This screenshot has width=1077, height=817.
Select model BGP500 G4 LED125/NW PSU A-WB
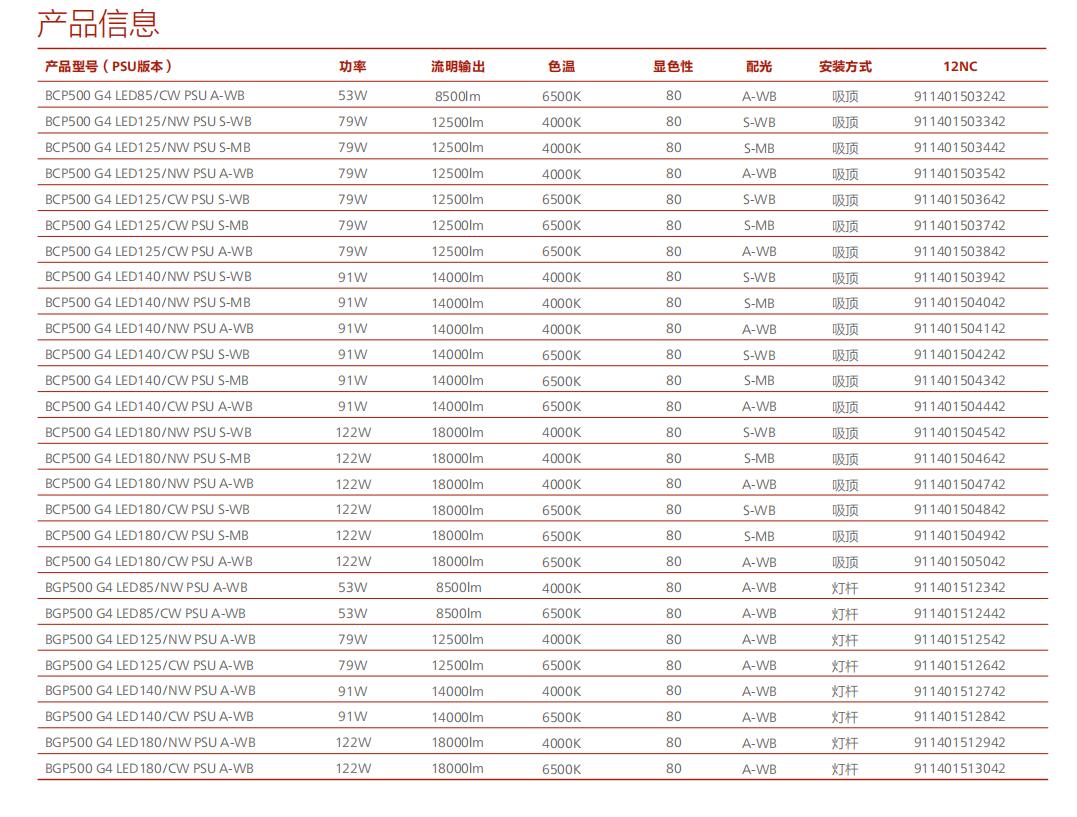150,640
